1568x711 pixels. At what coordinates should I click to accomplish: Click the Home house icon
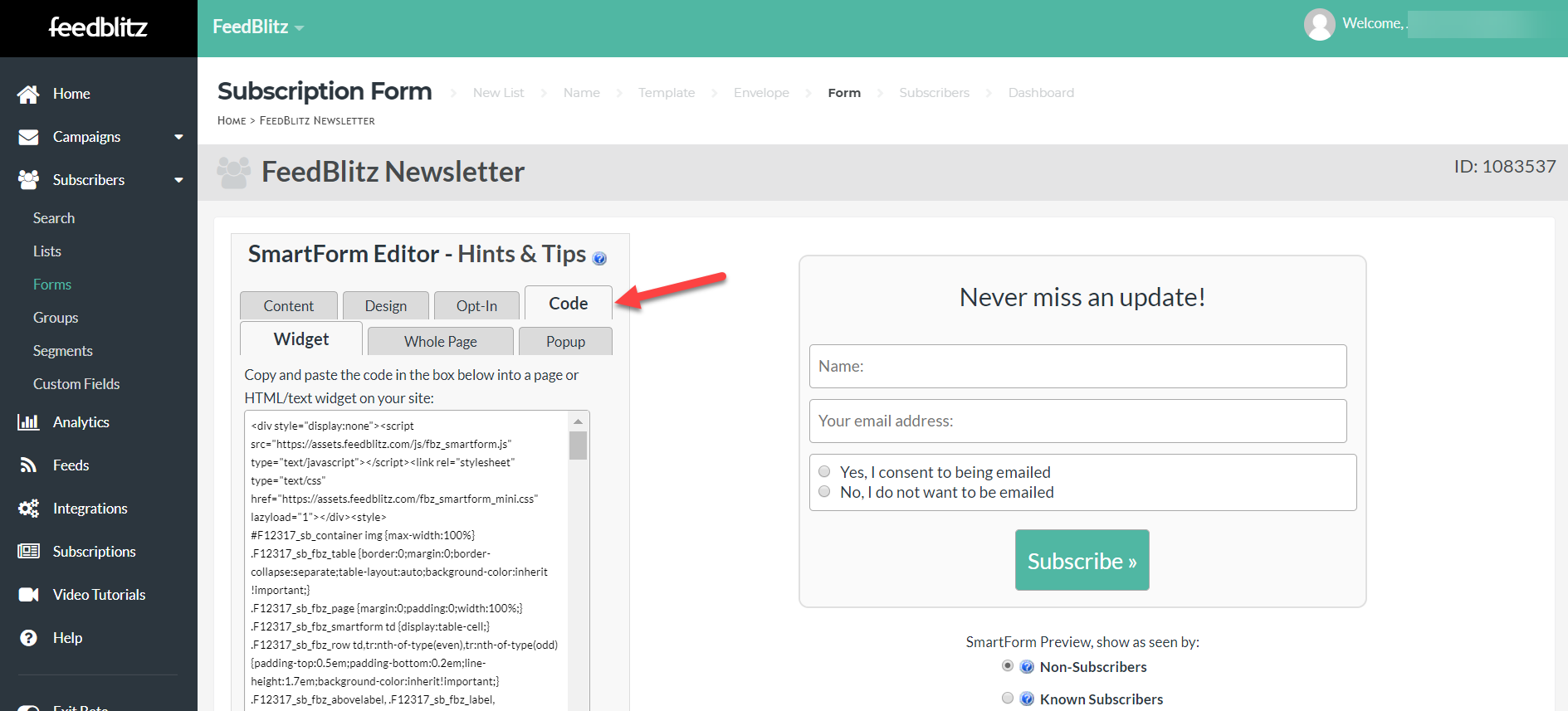point(28,94)
